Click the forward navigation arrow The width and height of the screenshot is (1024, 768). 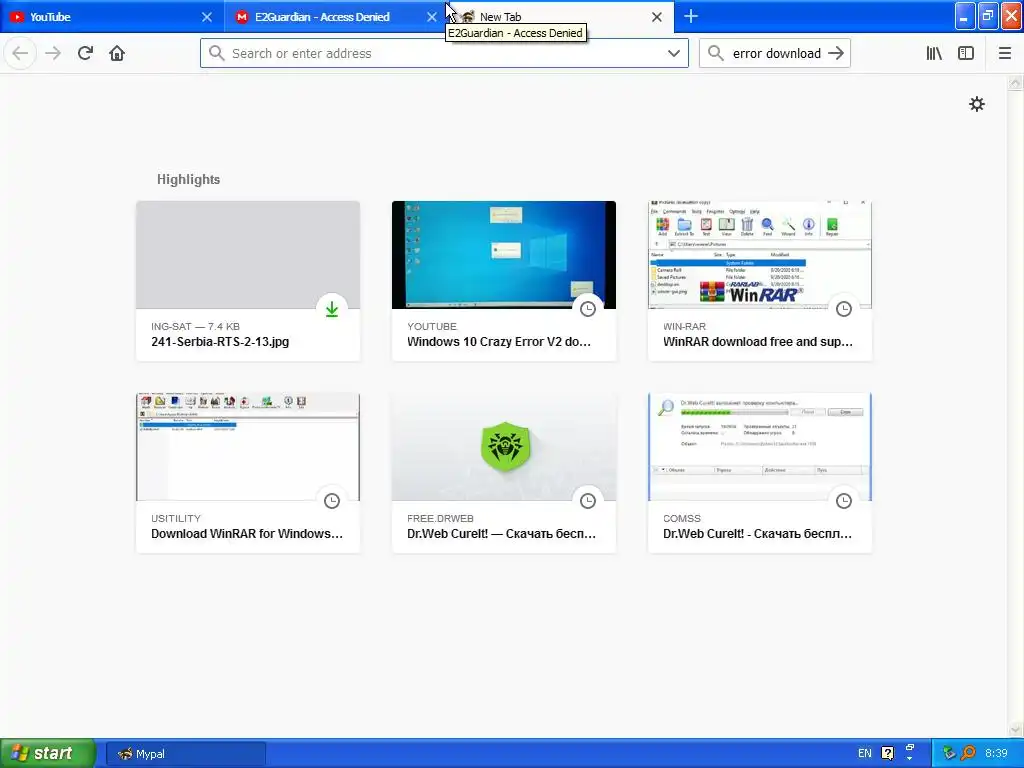click(x=53, y=53)
